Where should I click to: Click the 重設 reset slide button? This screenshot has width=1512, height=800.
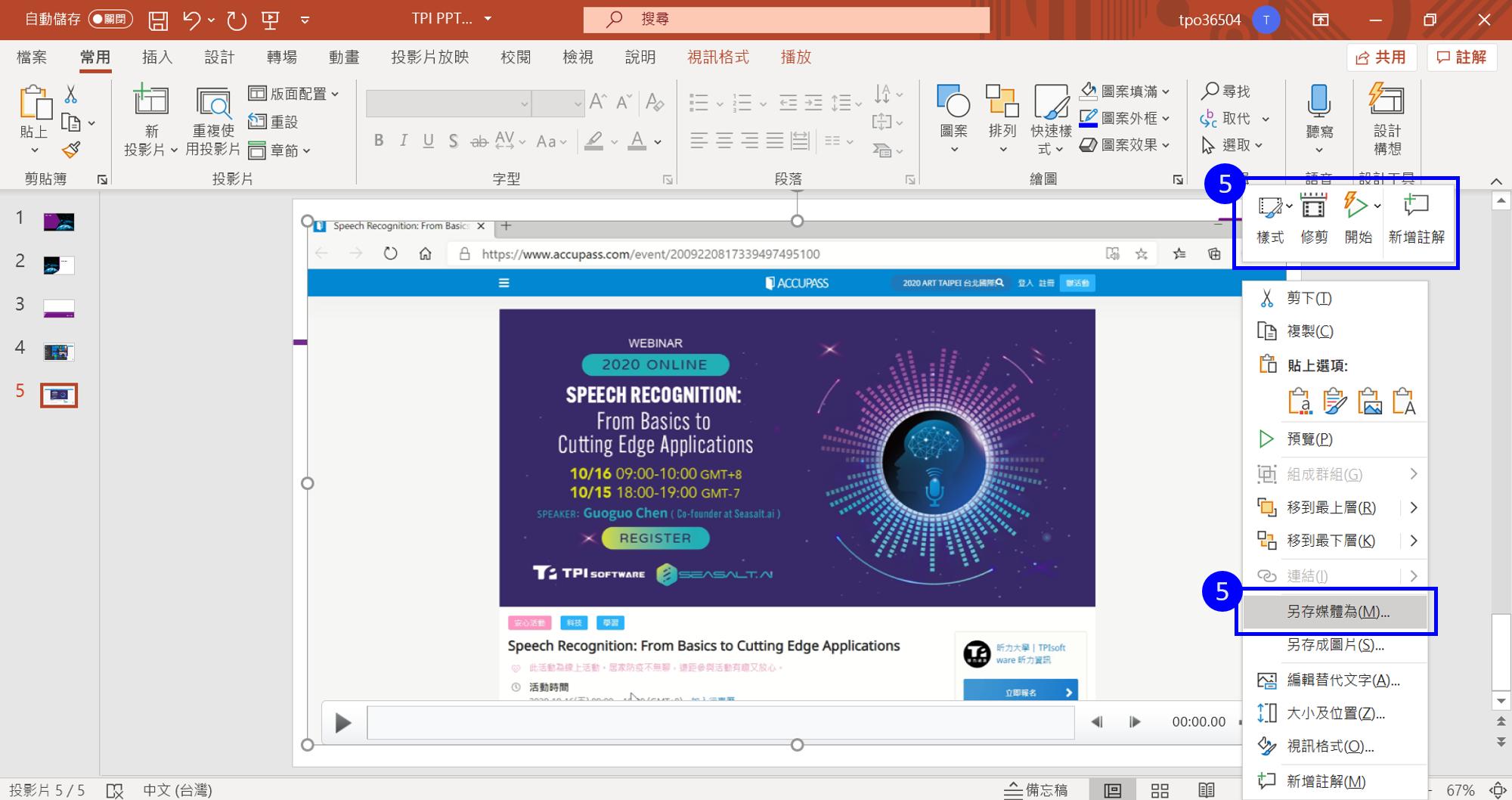274,122
